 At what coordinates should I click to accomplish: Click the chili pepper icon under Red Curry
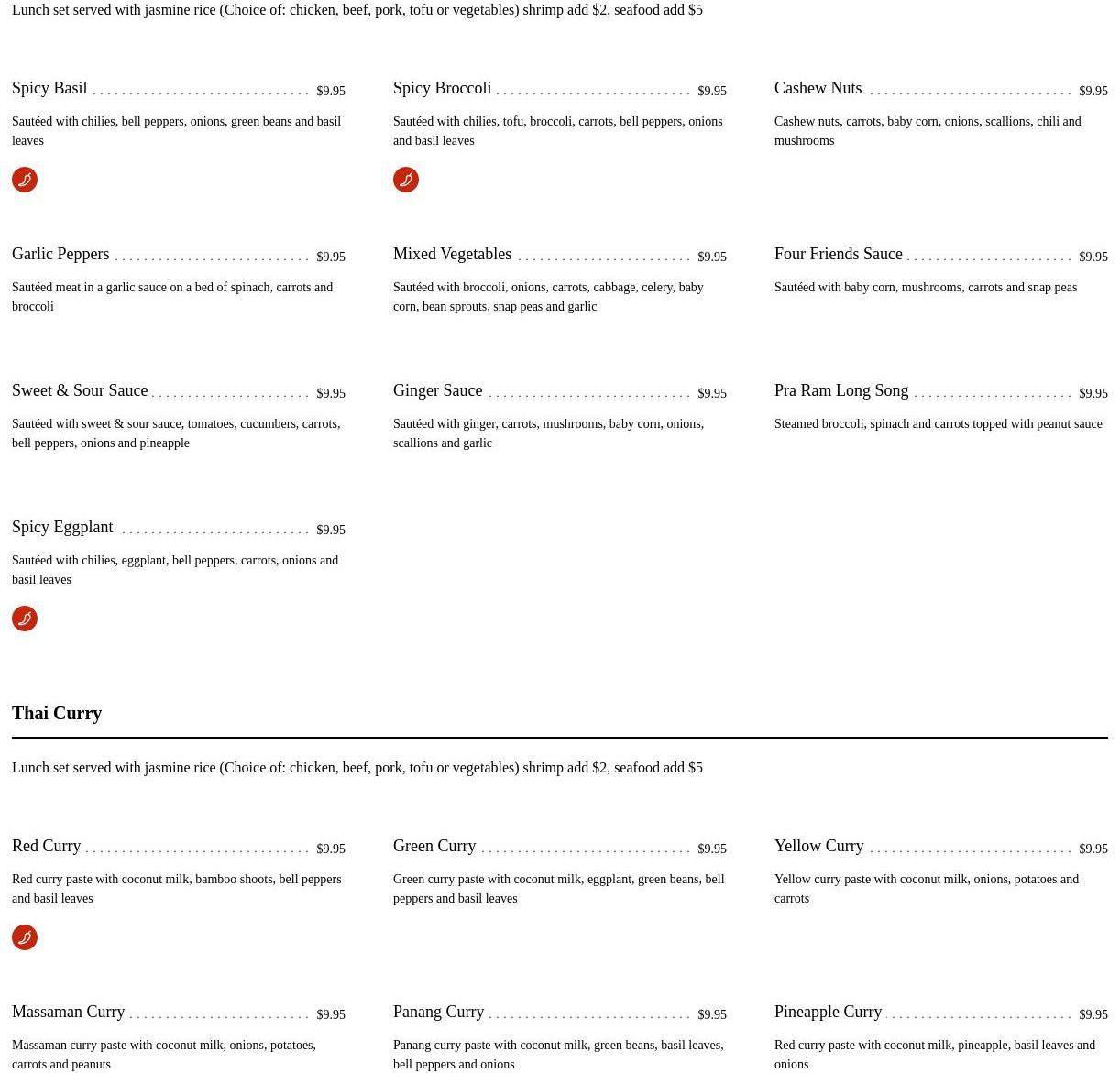pyautogui.click(x=25, y=937)
